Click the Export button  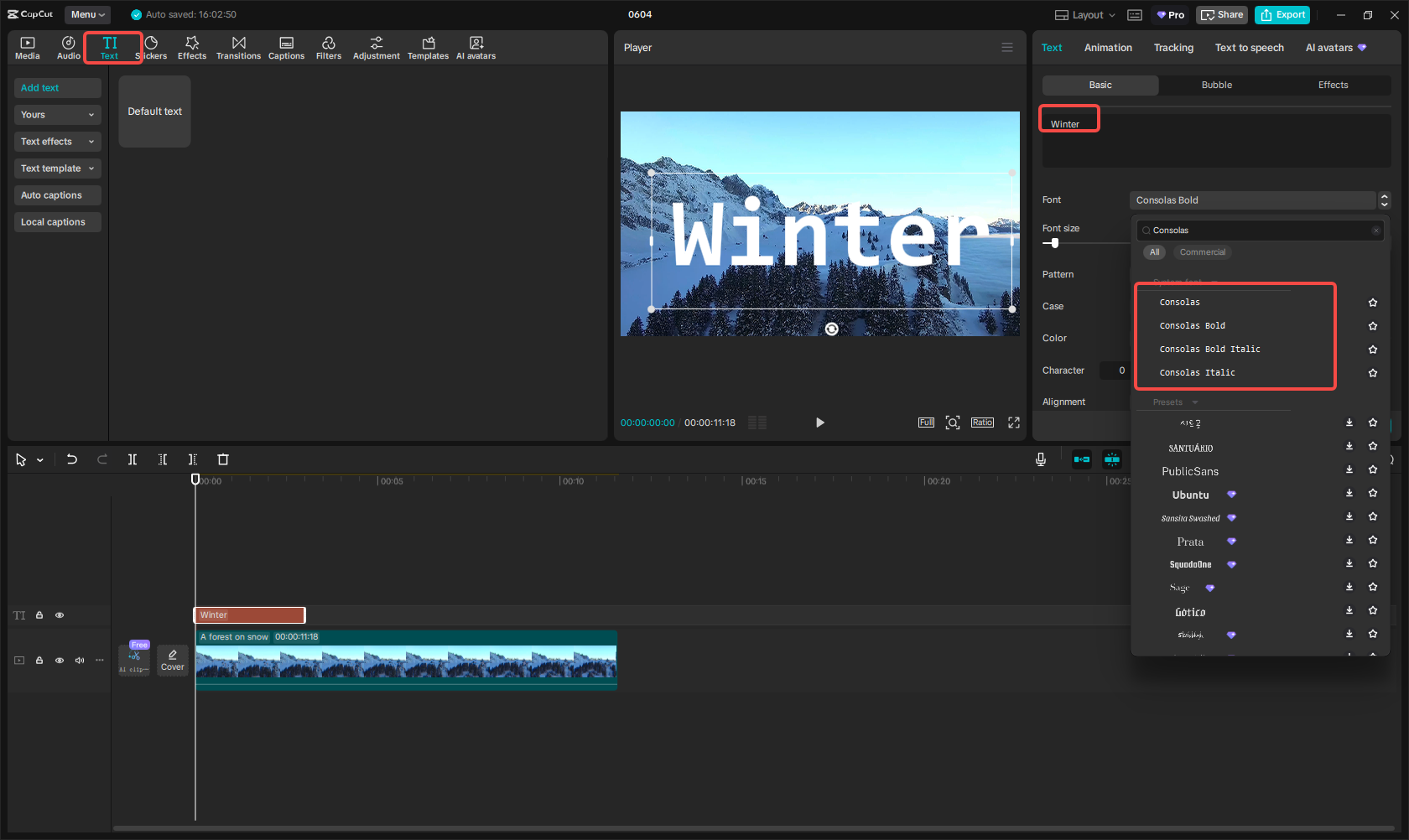point(1282,14)
